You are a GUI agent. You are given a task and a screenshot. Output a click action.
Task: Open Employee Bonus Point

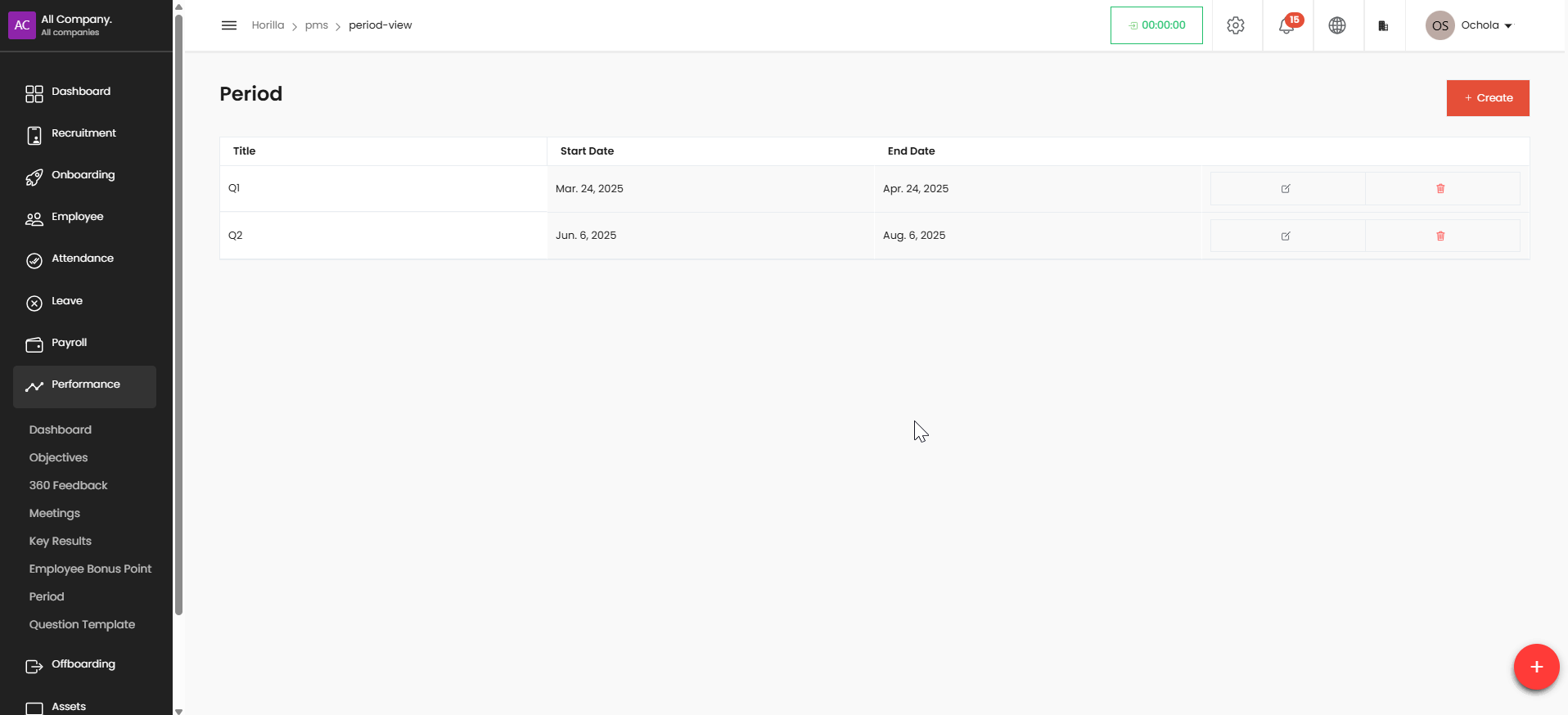[90, 569]
